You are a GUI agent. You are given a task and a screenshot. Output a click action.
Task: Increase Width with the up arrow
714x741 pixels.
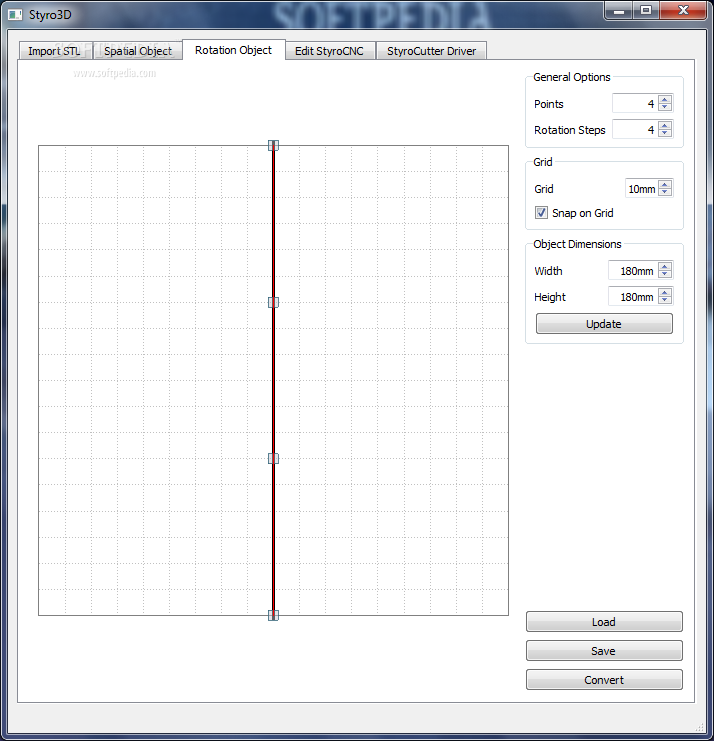pos(665,267)
